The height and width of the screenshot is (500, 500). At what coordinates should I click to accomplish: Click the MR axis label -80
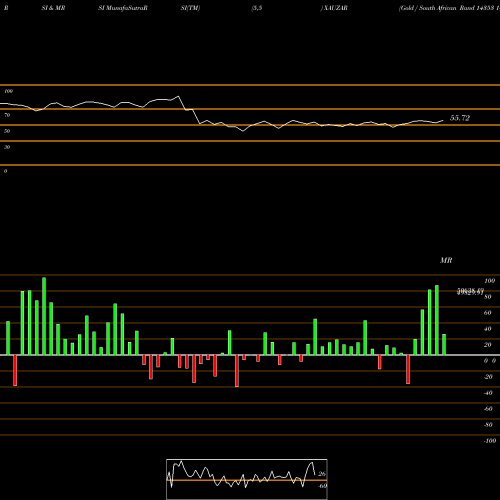488,425
